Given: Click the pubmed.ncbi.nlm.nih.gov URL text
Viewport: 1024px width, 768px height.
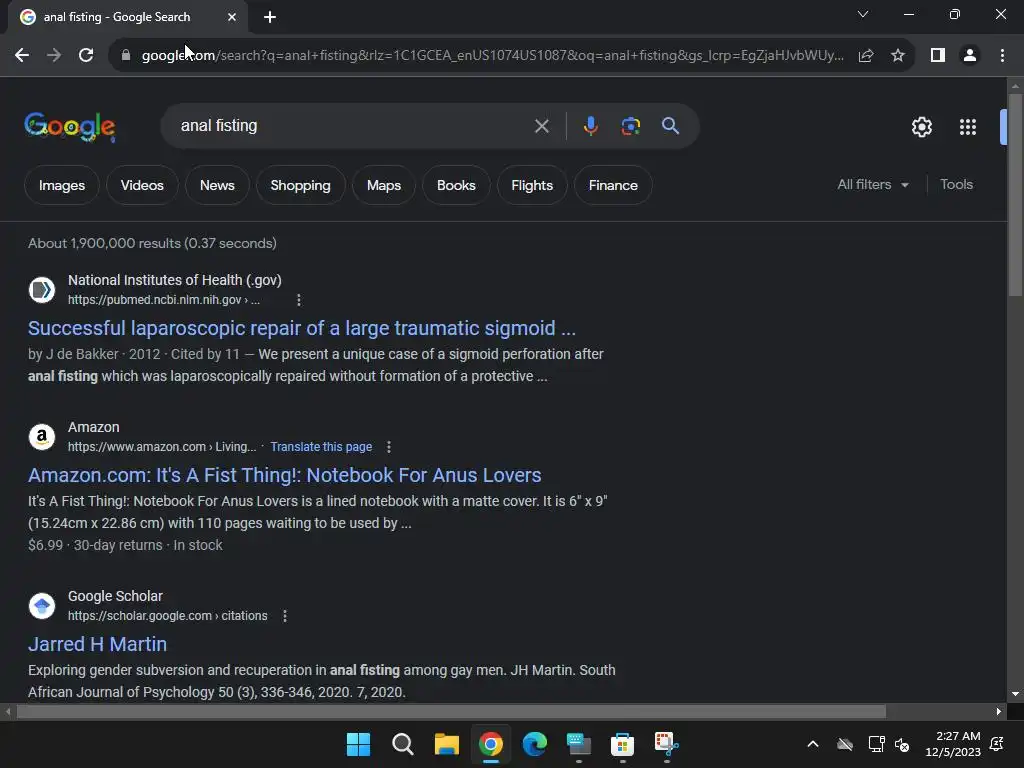Looking at the screenshot, I should [163, 300].
